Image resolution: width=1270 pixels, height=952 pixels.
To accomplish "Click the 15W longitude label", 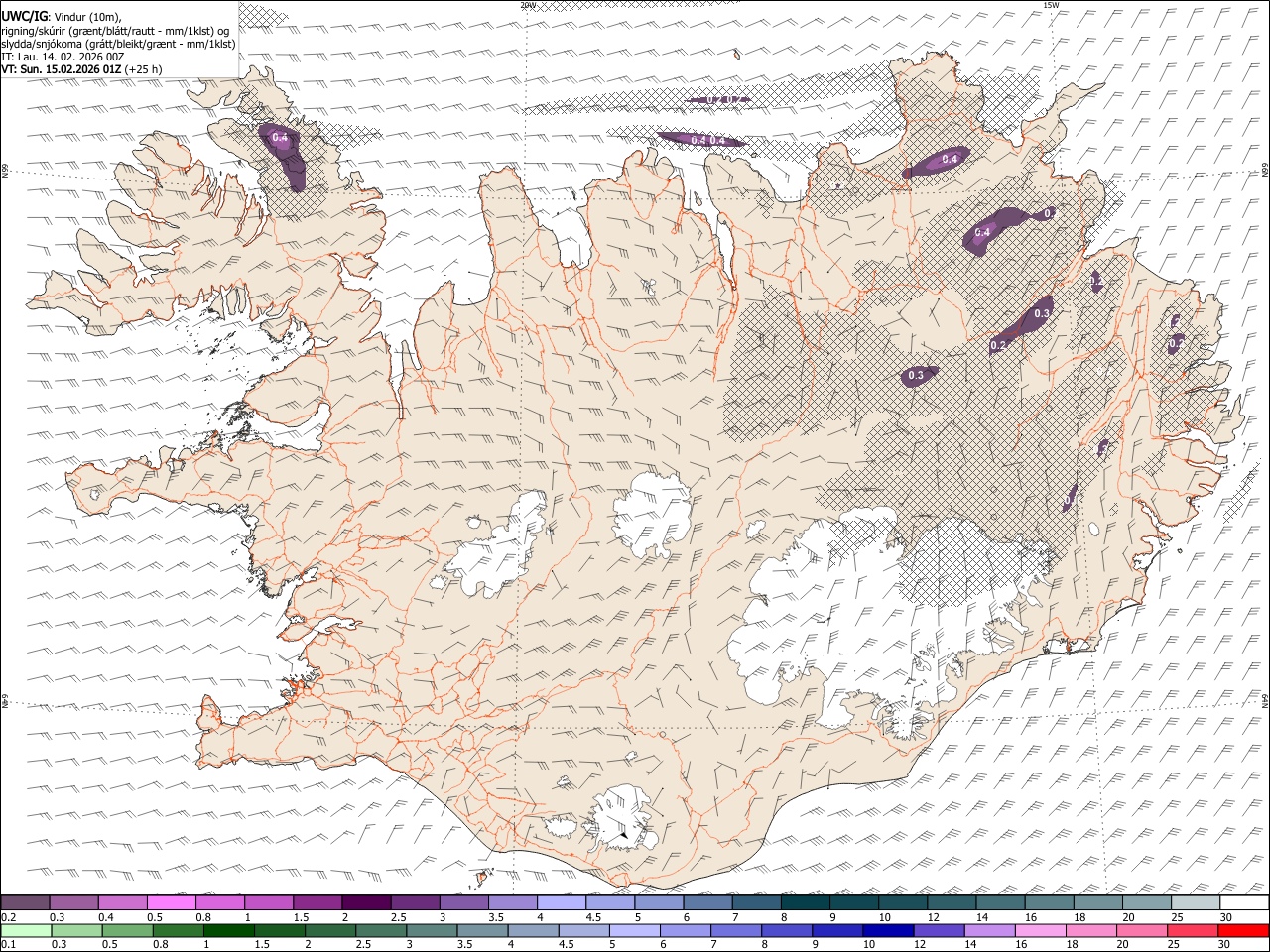I will click(x=1051, y=5).
